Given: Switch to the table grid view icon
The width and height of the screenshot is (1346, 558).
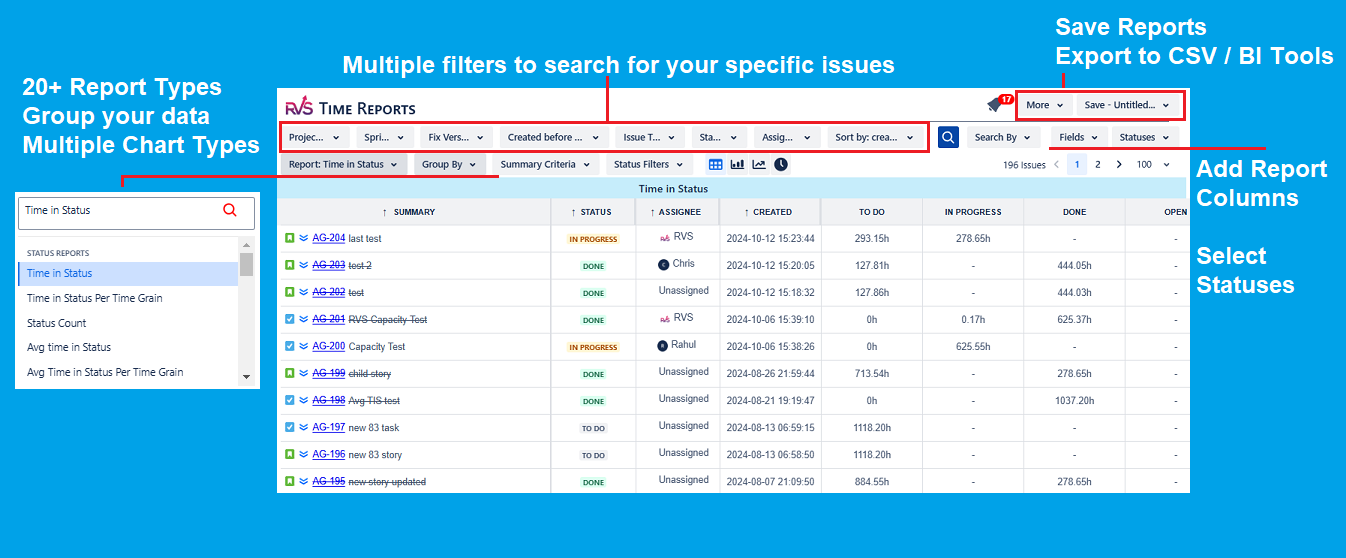Looking at the screenshot, I should (x=716, y=164).
